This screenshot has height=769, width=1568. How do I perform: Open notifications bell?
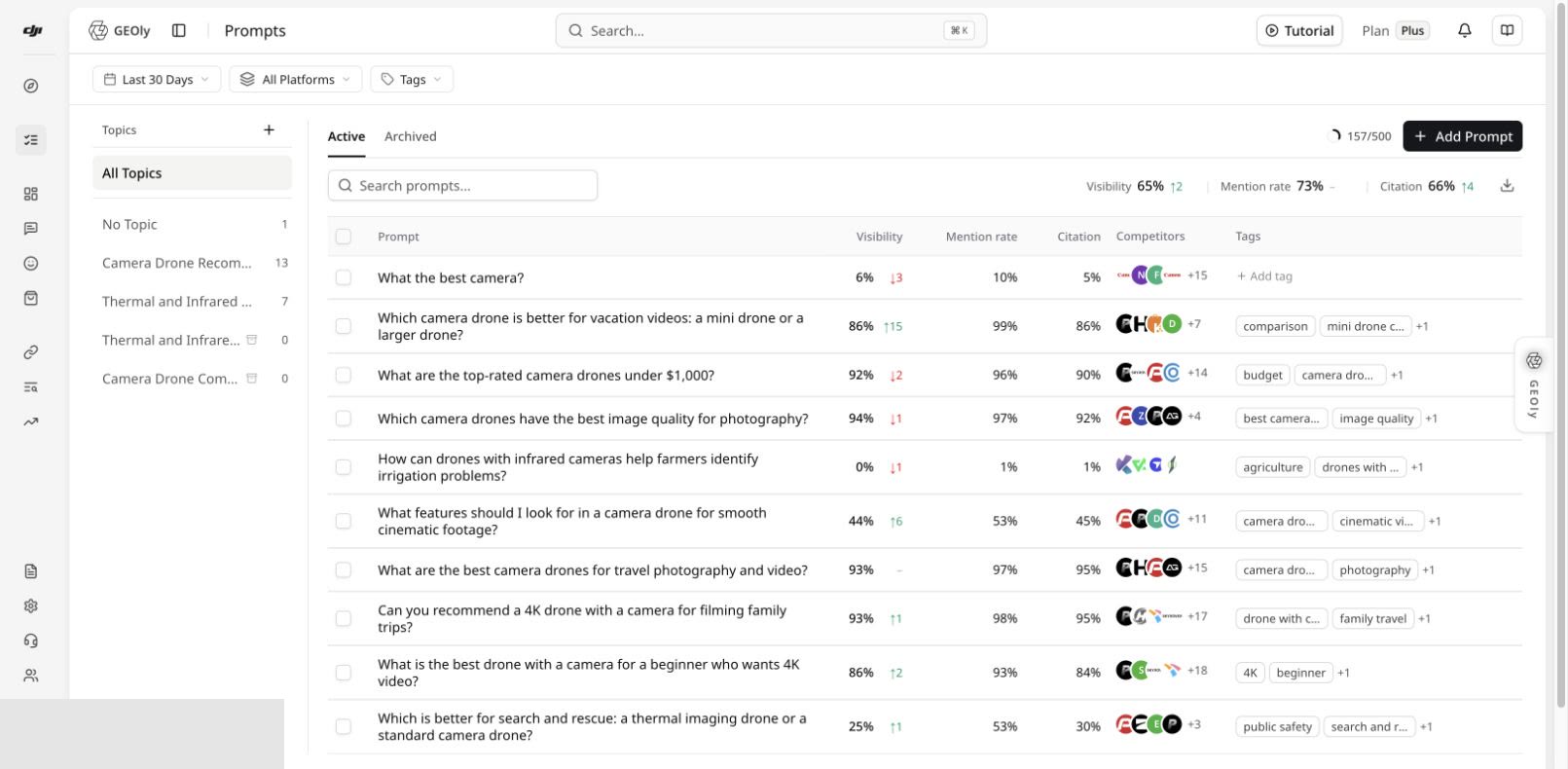pos(1464,30)
